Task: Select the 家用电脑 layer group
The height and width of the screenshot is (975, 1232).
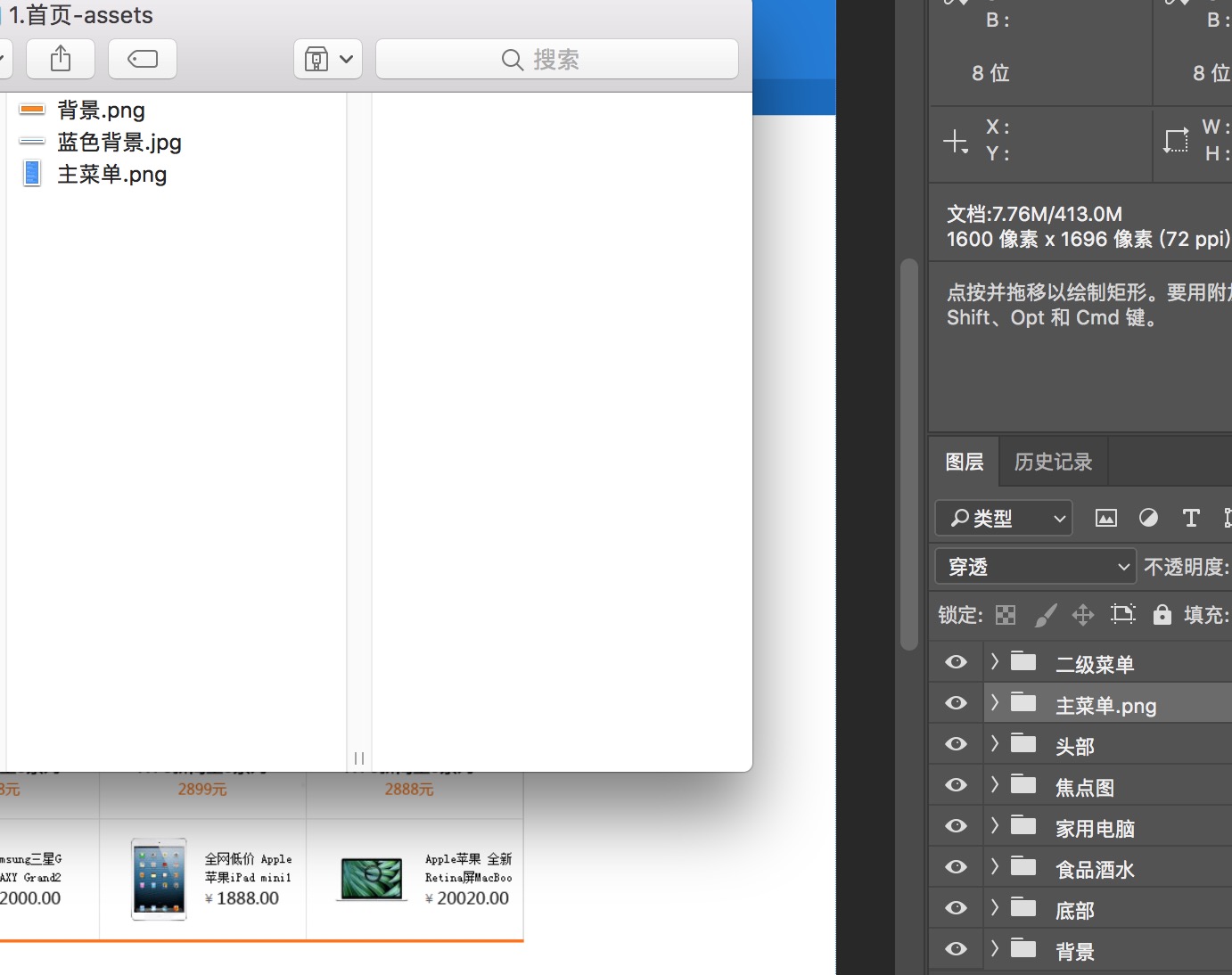Action: click(1095, 827)
